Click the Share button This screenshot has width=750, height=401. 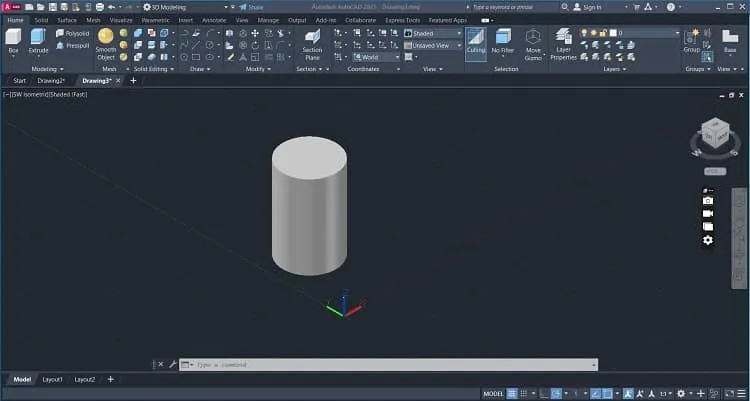pyautogui.click(x=251, y=7)
